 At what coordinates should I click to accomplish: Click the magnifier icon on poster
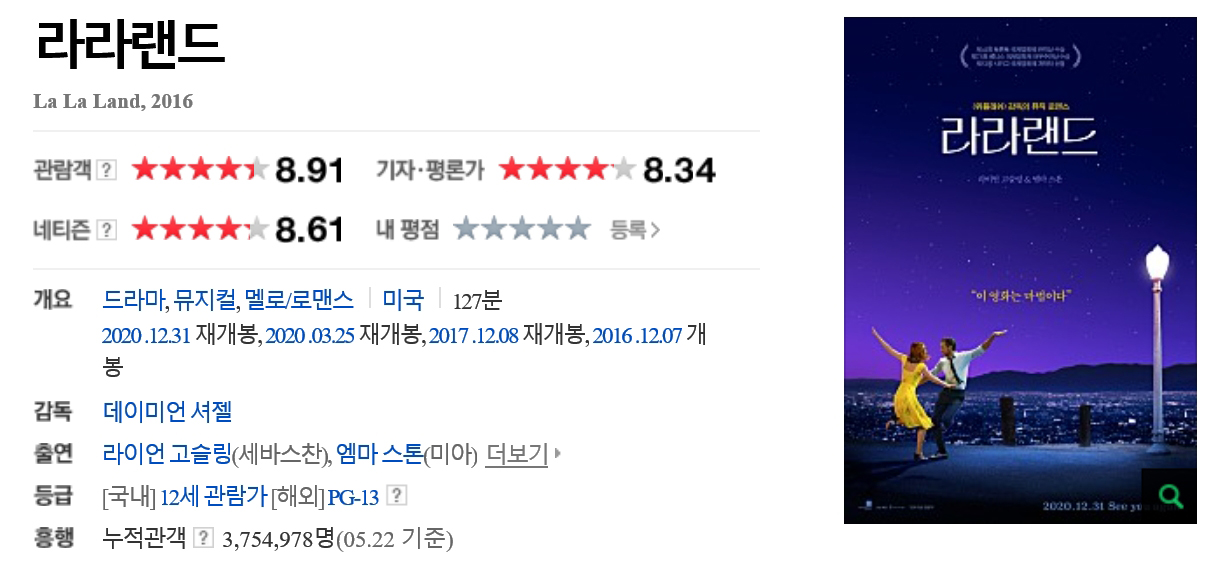(1169, 495)
